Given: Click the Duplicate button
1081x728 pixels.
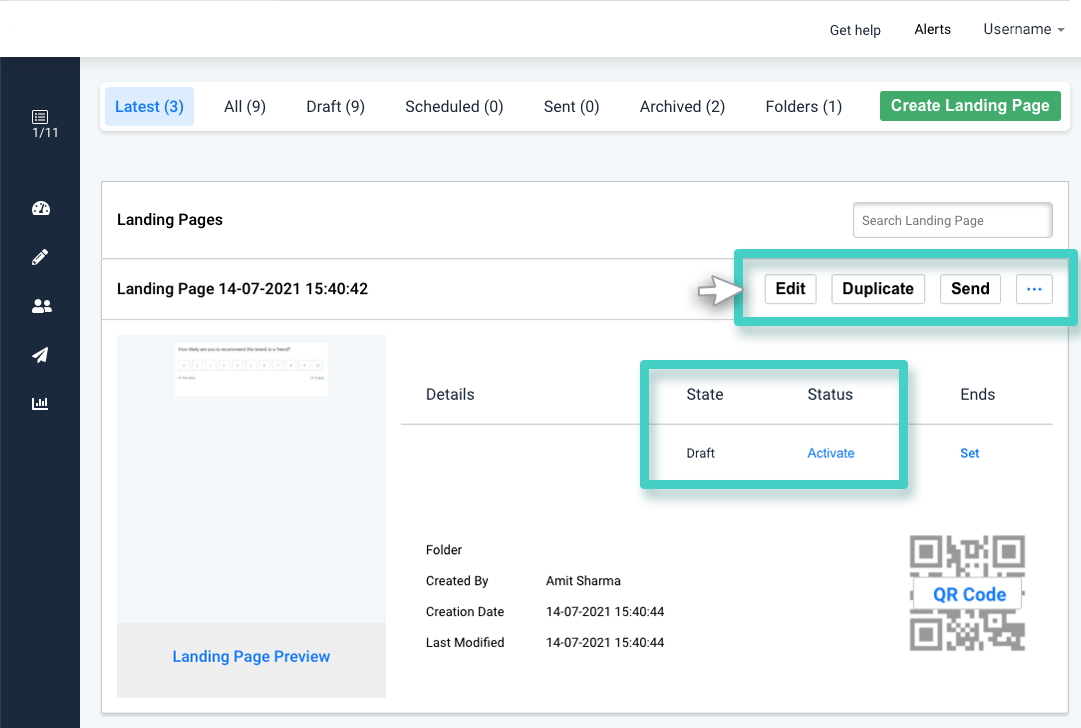Looking at the screenshot, I should pos(878,289).
